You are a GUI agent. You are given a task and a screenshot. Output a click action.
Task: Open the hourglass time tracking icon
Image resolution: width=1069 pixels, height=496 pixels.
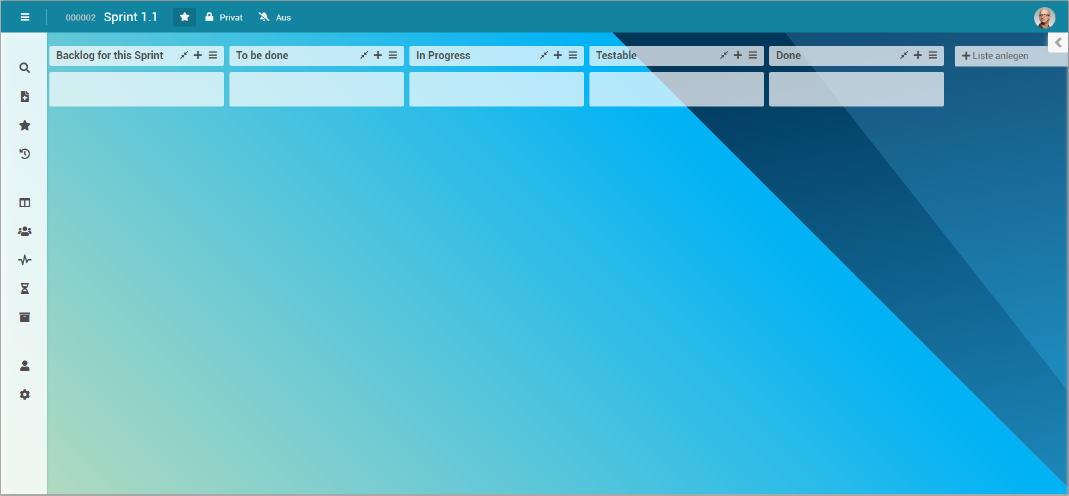coord(25,288)
